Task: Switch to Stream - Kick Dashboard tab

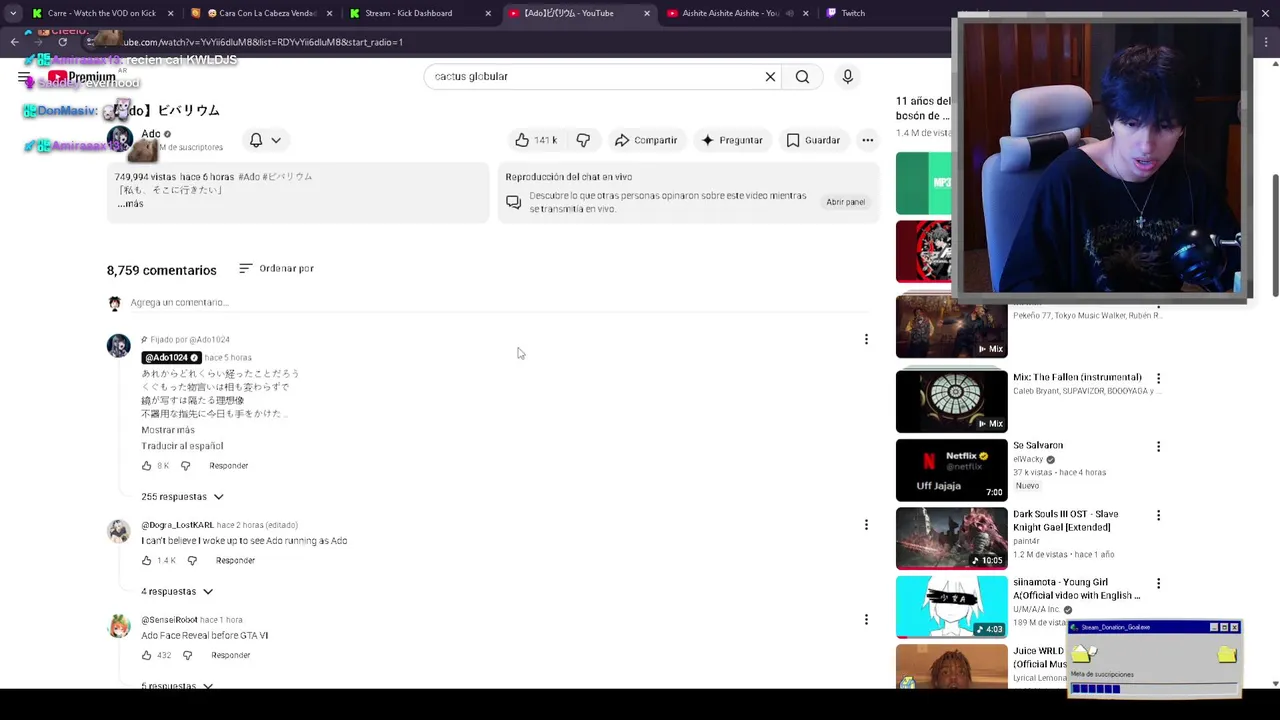Action: tap(420, 13)
